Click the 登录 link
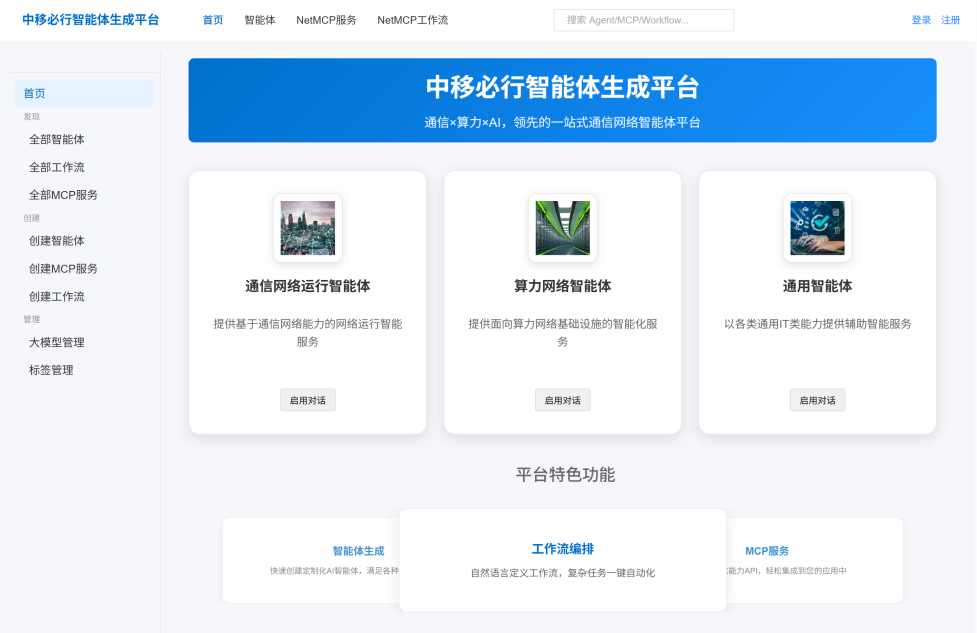Screen dimensions: 977x633 (921, 20)
